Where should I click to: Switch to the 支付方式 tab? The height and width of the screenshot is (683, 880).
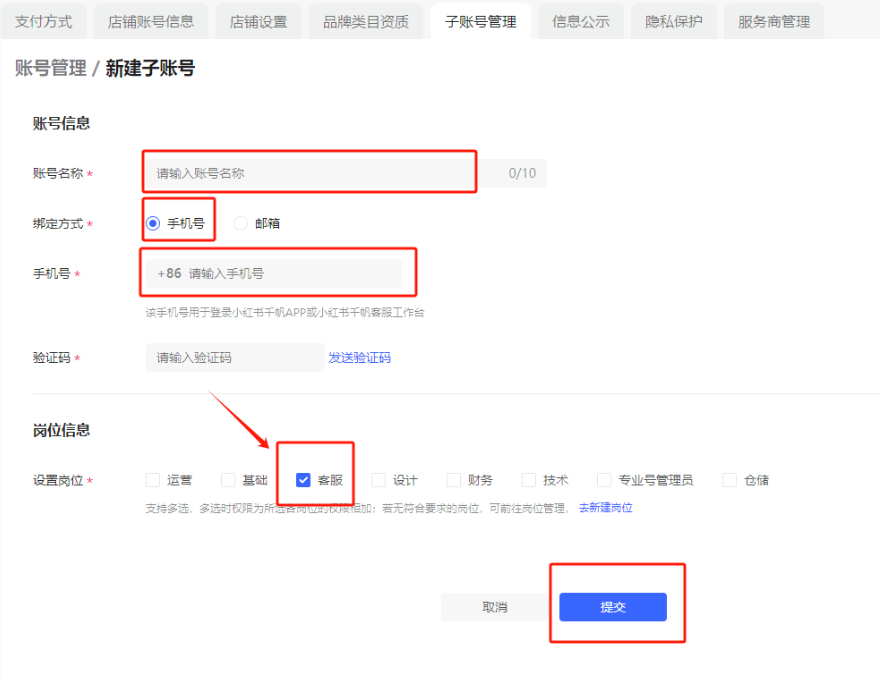(x=44, y=21)
